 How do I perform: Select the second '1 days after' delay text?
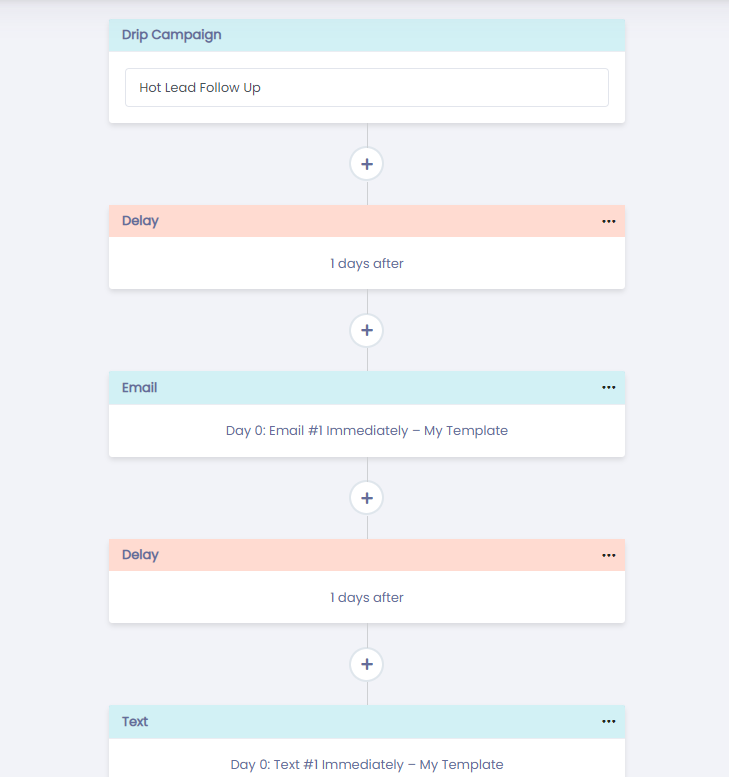(x=367, y=598)
